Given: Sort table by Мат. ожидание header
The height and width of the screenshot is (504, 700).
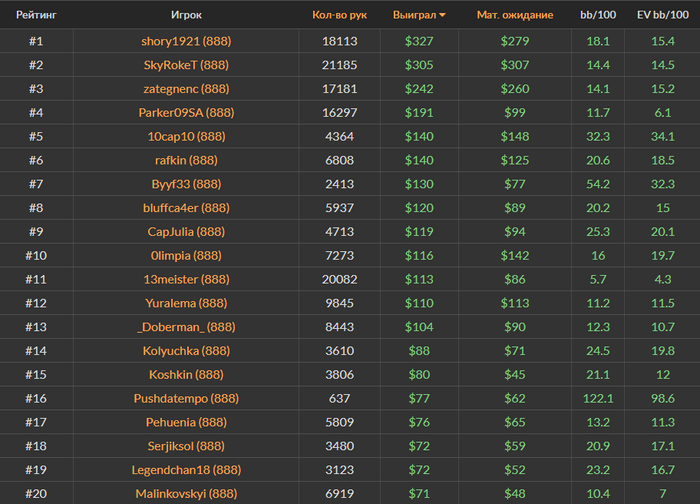Looking at the screenshot, I should 514,16.
